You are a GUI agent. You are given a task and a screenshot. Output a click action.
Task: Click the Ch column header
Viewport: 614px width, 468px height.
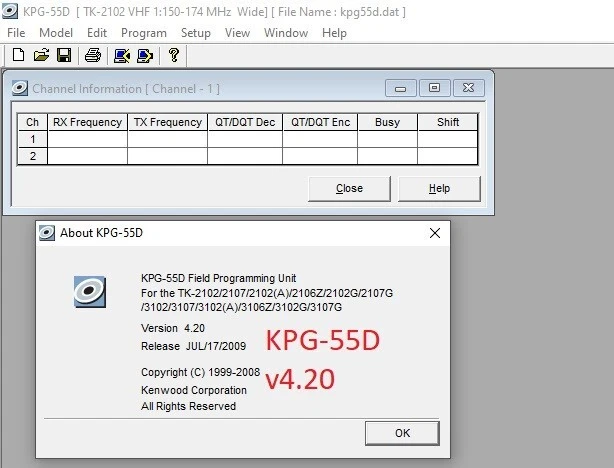click(x=33, y=122)
